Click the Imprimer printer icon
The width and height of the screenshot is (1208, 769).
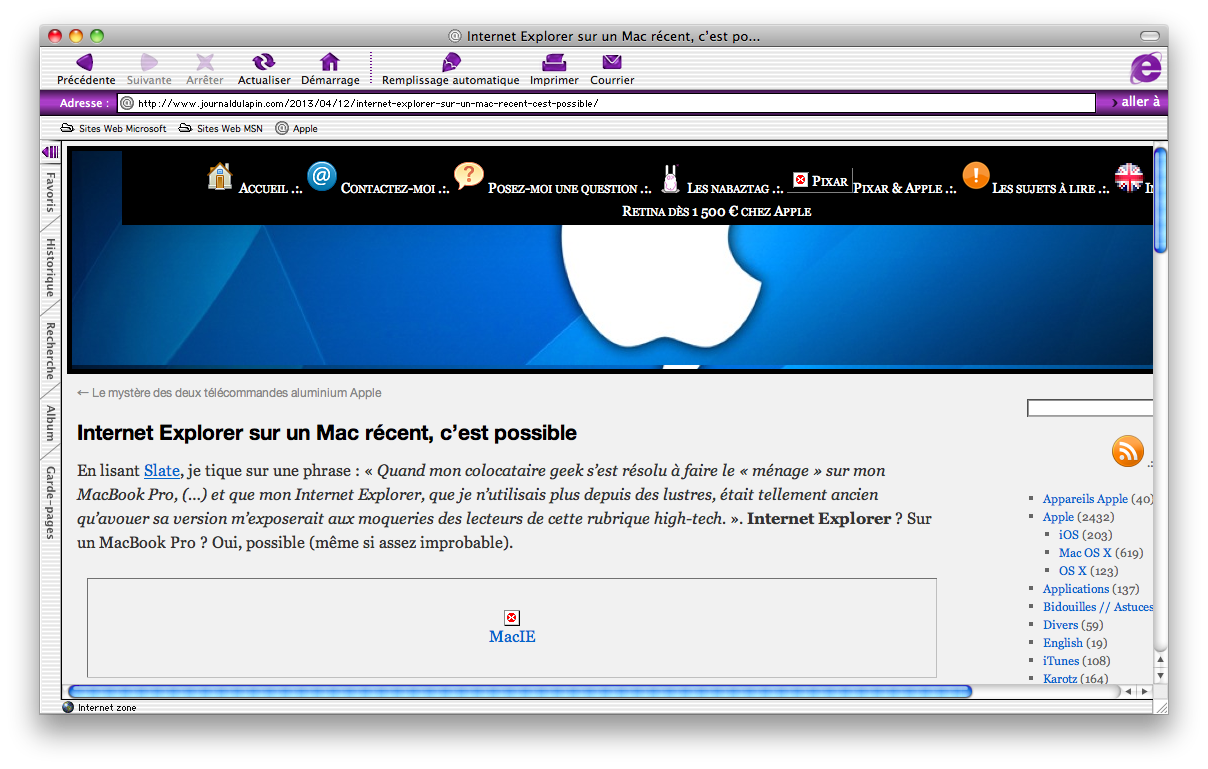[x=554, y=63]
